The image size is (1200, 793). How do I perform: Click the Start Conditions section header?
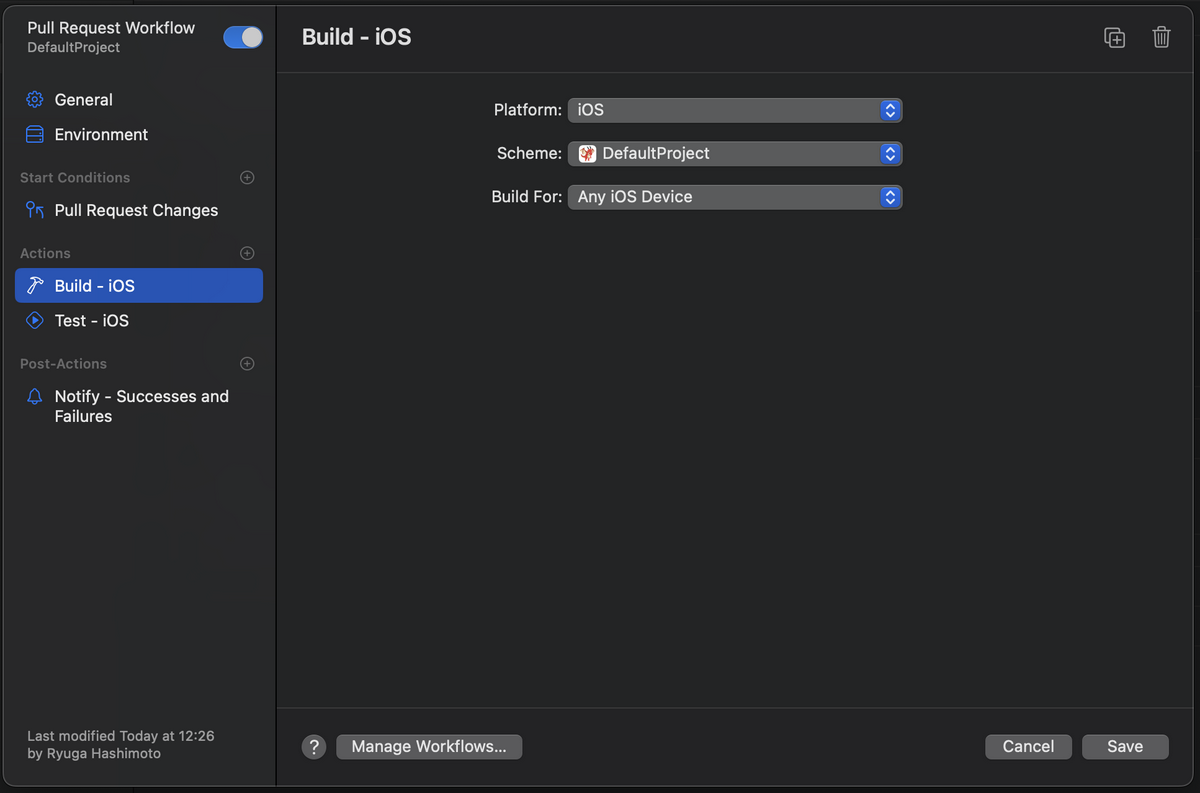(x=75, y=178)
